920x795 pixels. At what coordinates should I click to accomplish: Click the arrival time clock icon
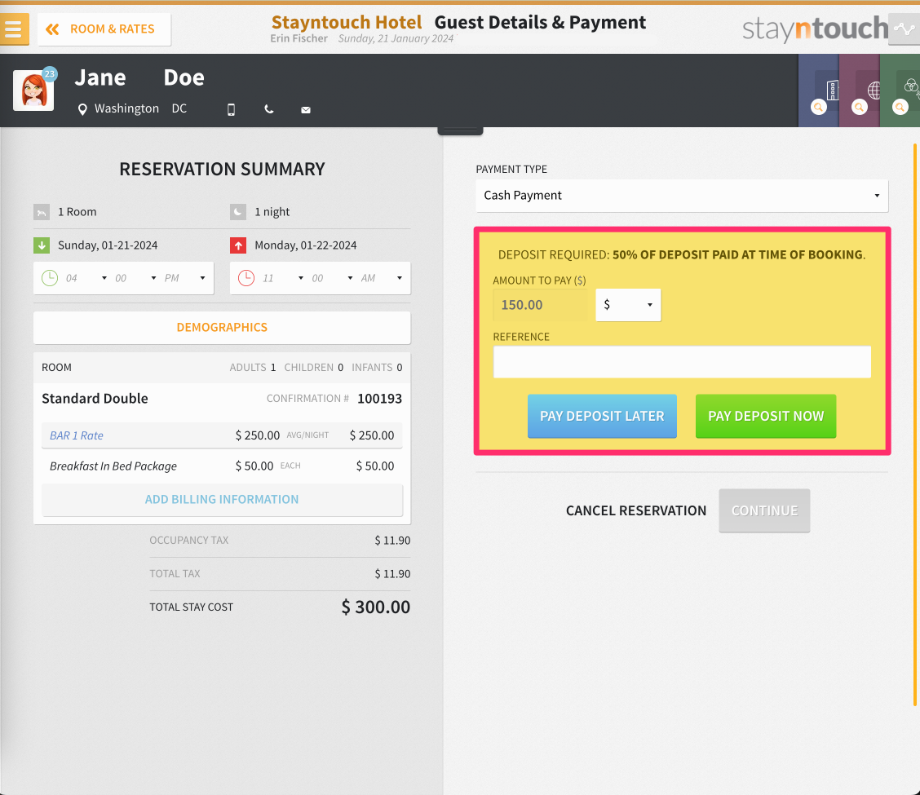(x=50, y=278)
